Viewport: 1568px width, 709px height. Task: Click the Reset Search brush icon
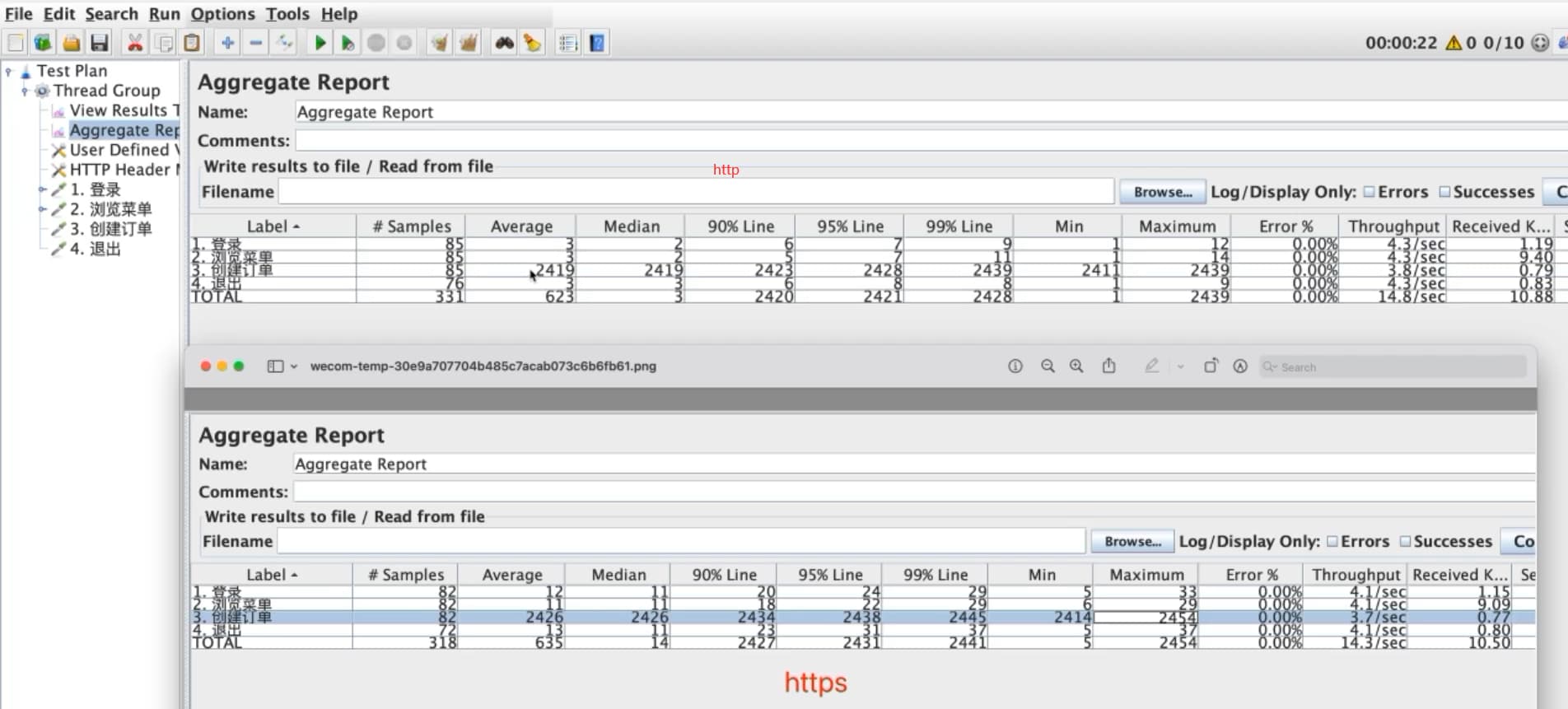click(x=533, y=43)
